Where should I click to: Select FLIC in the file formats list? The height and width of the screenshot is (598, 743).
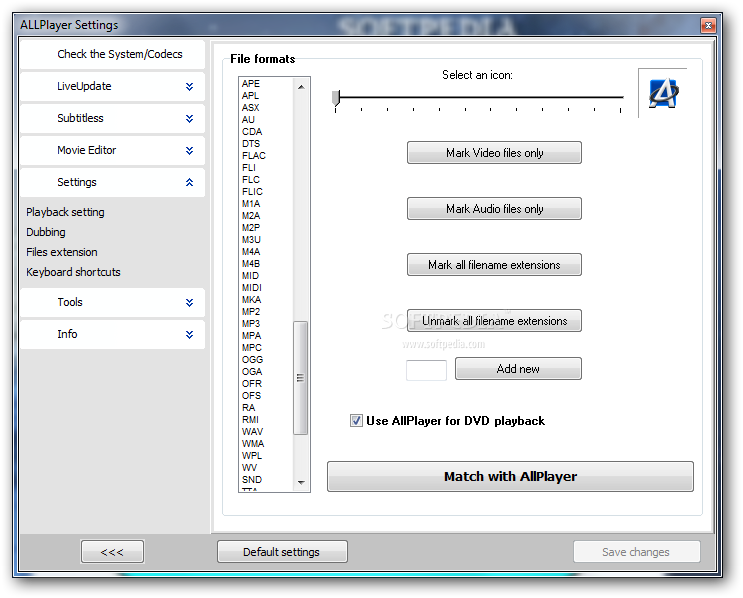pyautogui.click(x=252, y=191)
